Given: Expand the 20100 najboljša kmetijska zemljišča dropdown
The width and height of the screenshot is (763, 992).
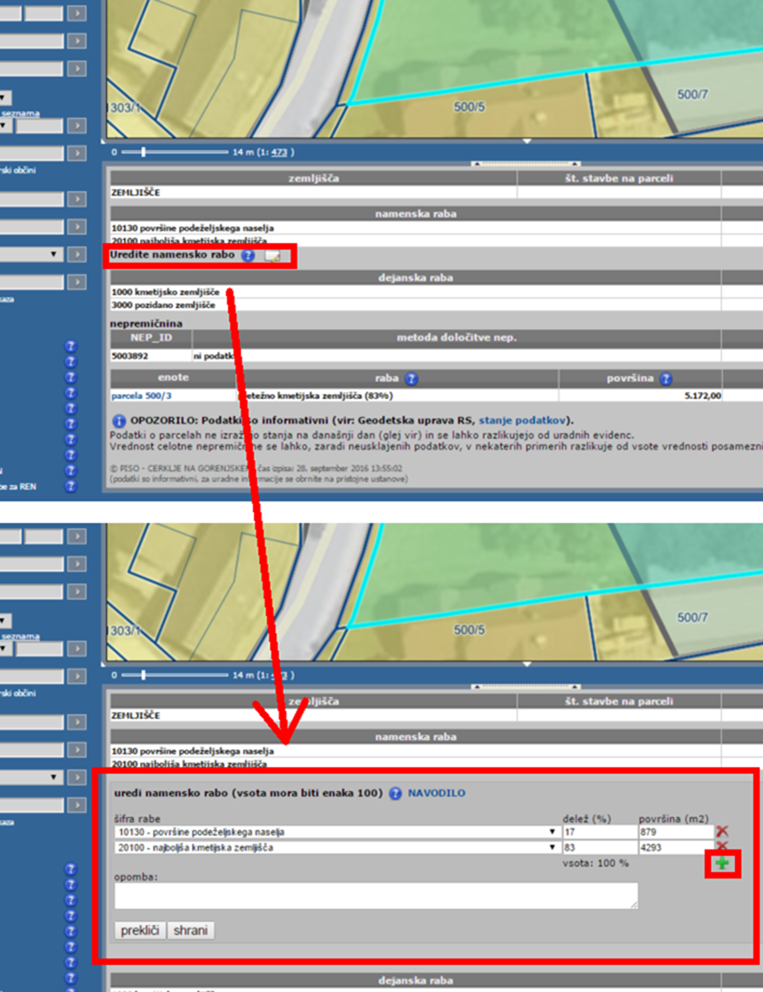Looking at the screenshot, I should point(336,848).
